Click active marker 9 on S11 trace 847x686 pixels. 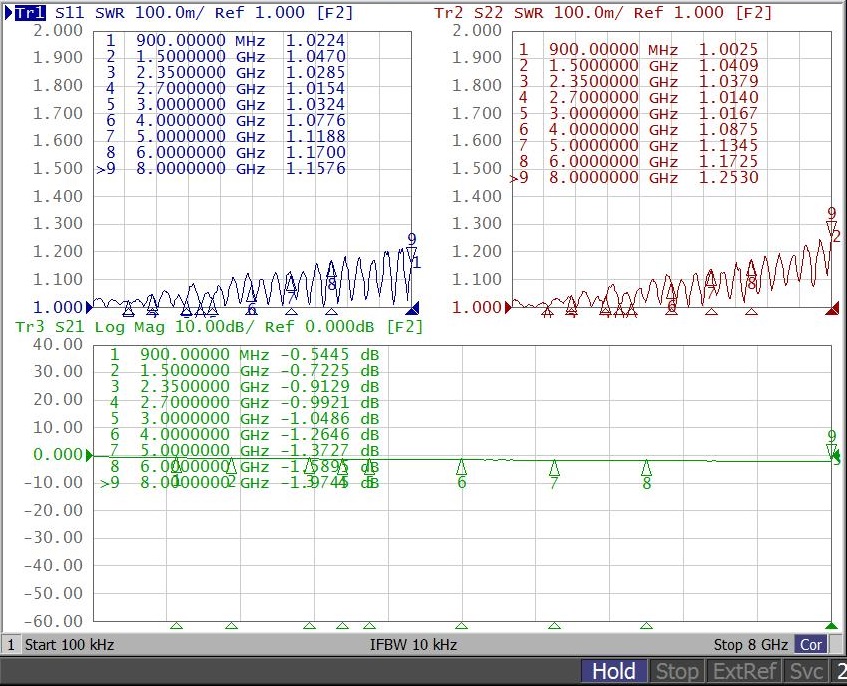(412, 253)
